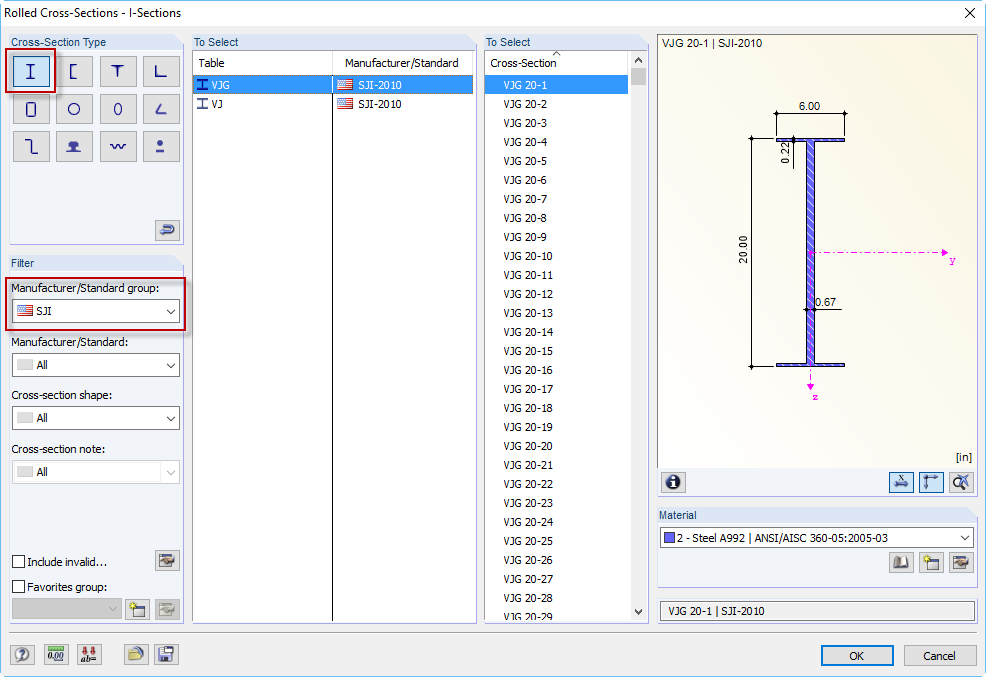Enable the Favorites group checkbox
This screenshot has height=677, width=986.
pyautogui.click(x=17, y=586)
